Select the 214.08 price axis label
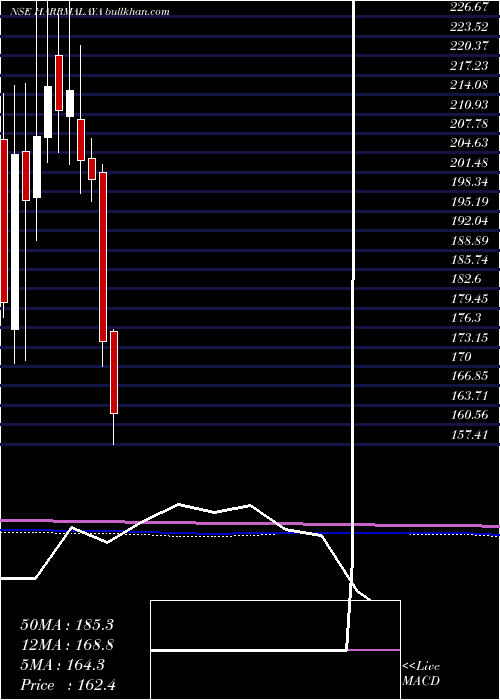The width and height of the screenshot is (500, 700). [x=470, y=85]
